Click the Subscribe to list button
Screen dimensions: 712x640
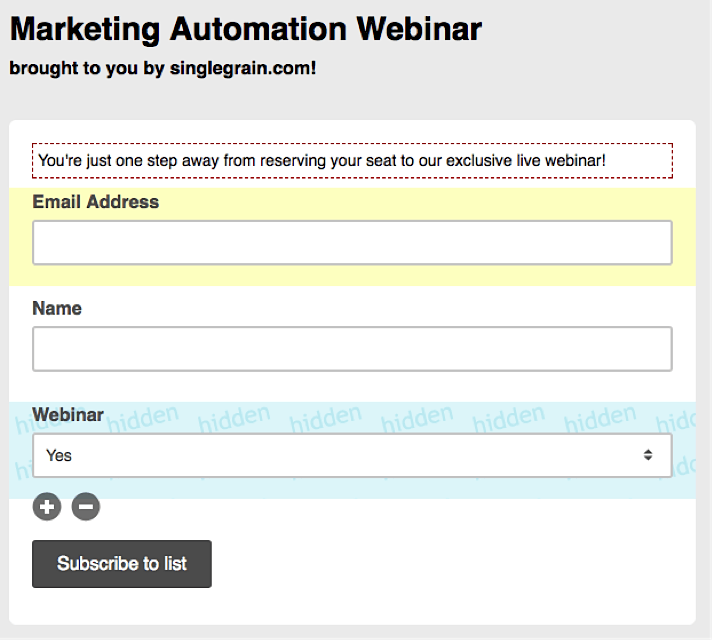coord(122,564)
